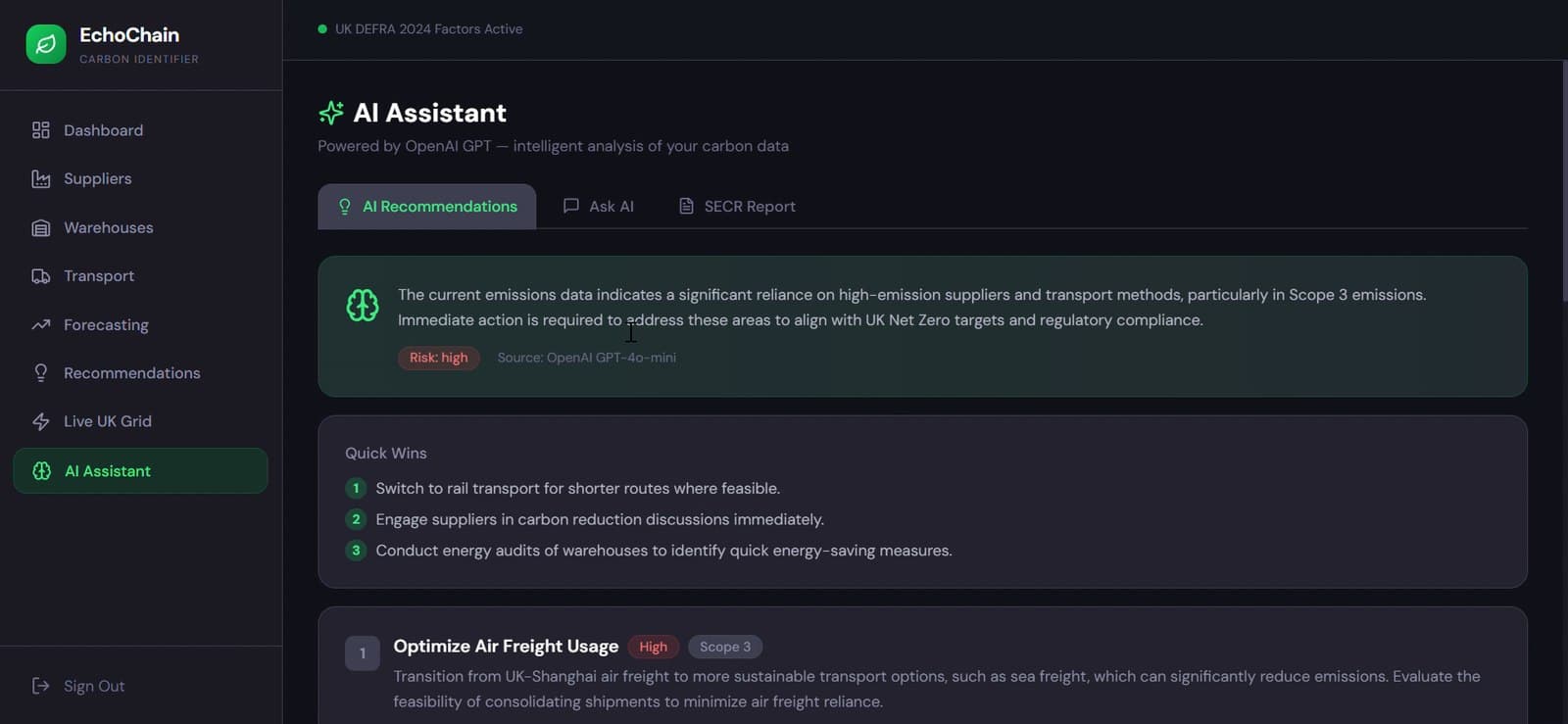Click the AI Assistant brain icon in sidebar
Image resolution: width=1568 pixels, height=724 pixels.
coord(41,471)
